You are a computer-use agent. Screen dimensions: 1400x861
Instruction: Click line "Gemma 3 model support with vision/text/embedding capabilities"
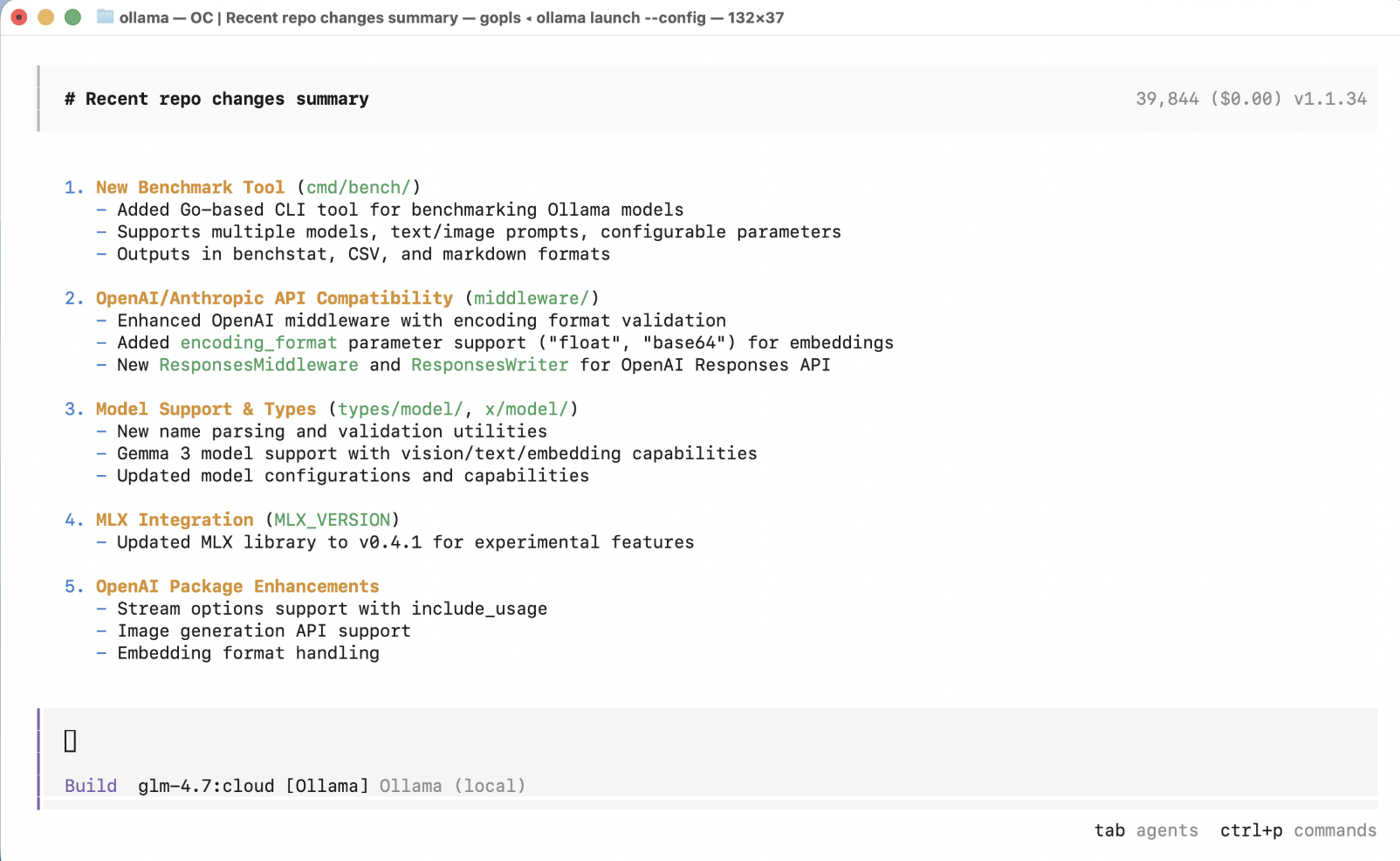point(437,453)
